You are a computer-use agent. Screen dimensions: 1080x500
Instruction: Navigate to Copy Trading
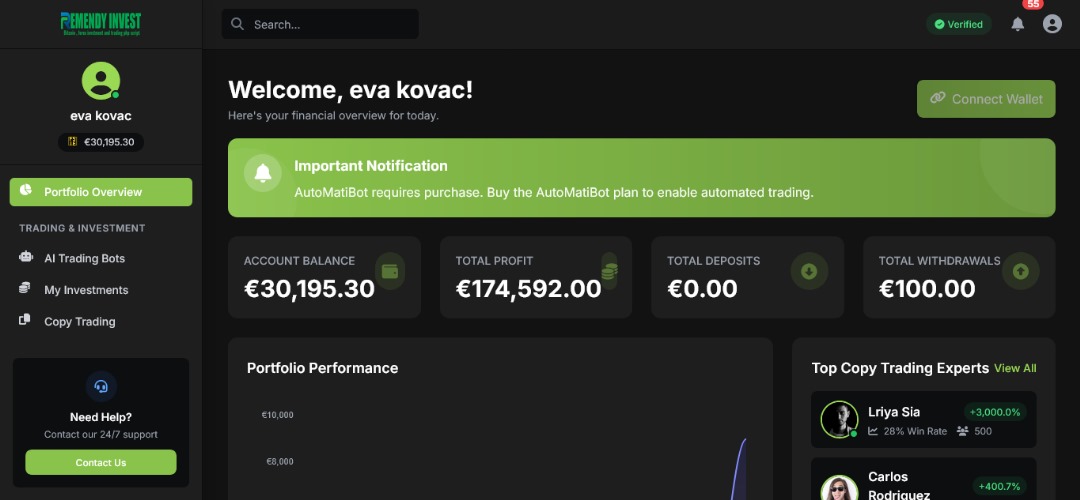click(x=79, y=322)
